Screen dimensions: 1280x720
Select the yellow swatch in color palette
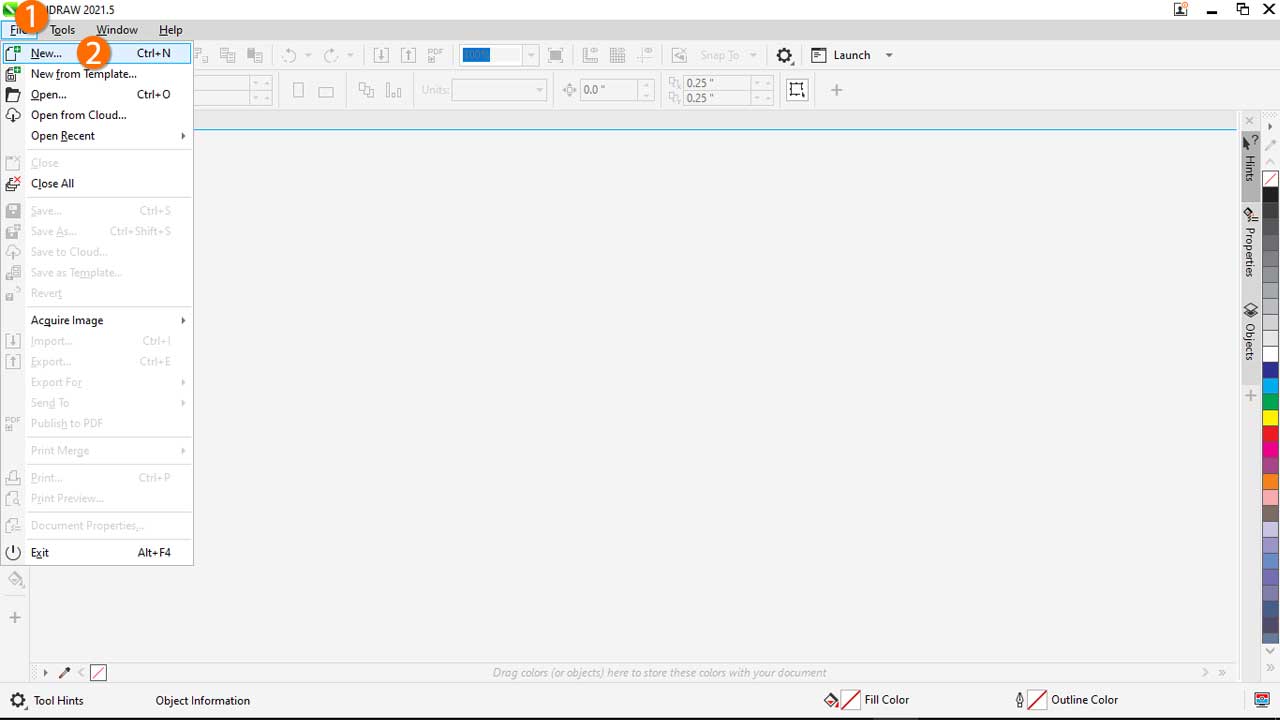[x=1270, y=417]
